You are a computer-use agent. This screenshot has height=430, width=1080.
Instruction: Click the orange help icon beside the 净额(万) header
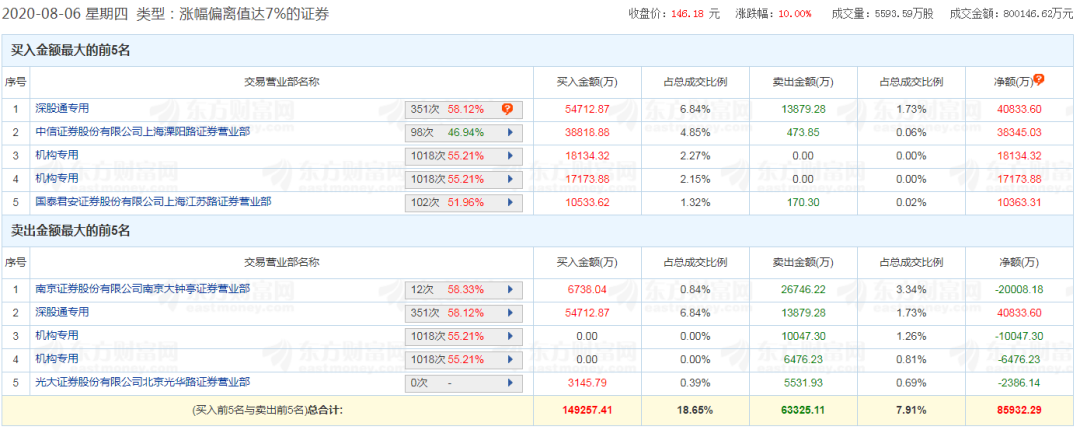pos(1039,79)
